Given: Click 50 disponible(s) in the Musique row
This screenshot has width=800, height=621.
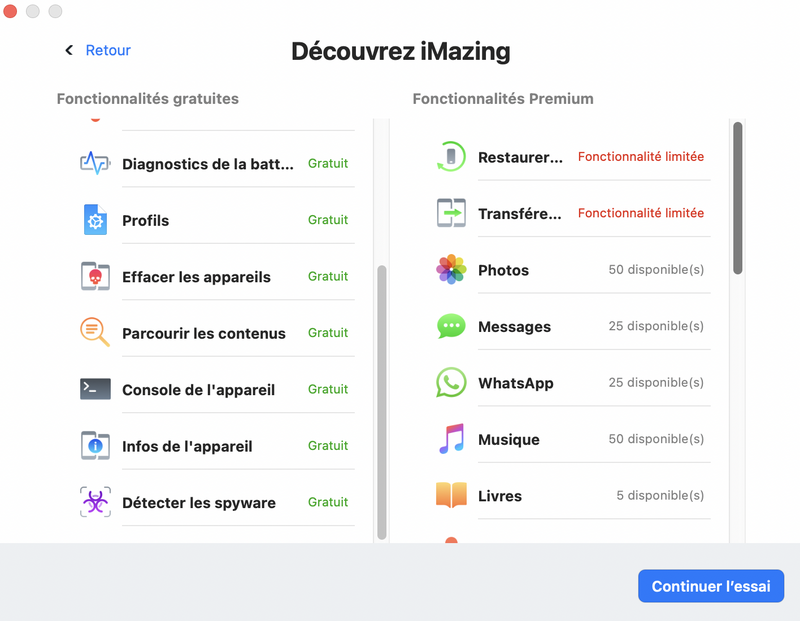Looking at the screenshot, I should [656, 439].
